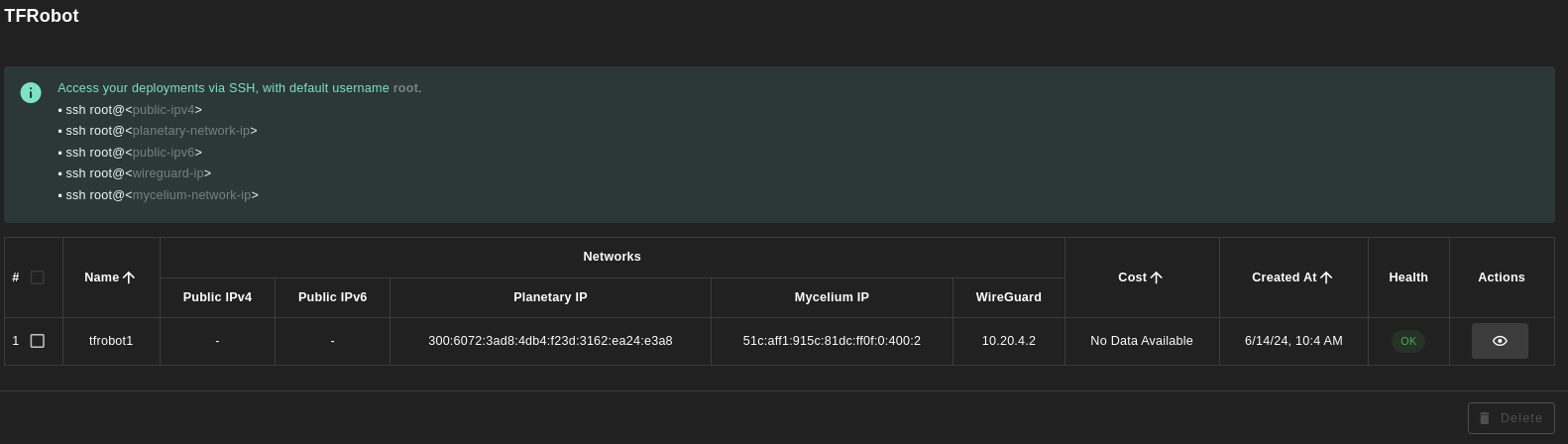1568x444 pixels.
Task: Click the info icon in SSH banner
Action: (x=31, y=92)
